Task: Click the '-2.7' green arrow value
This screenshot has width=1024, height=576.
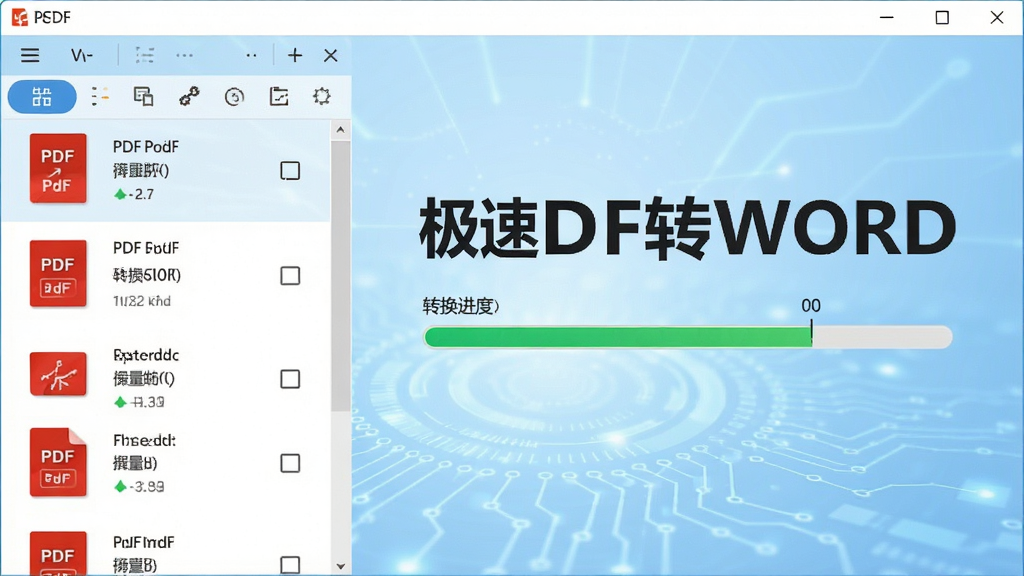Action: click(134, 194)
